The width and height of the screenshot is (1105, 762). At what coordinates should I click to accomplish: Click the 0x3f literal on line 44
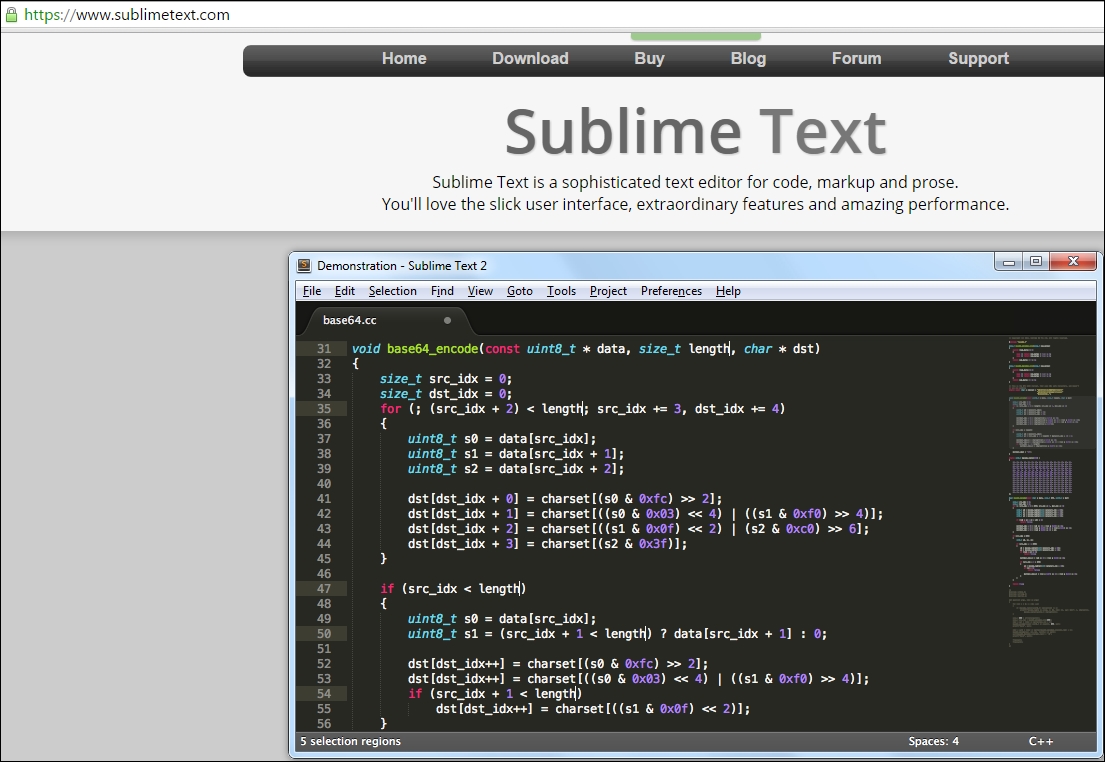tap(653, 543)
